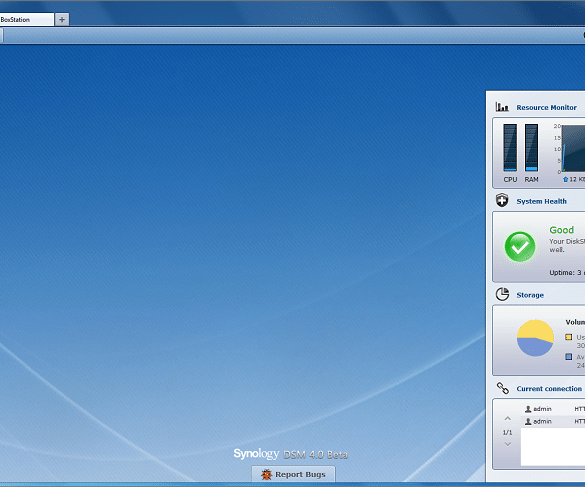The image size is (585, 487).
Task: Click the green checkmark status icon
Action: [520, 247]
